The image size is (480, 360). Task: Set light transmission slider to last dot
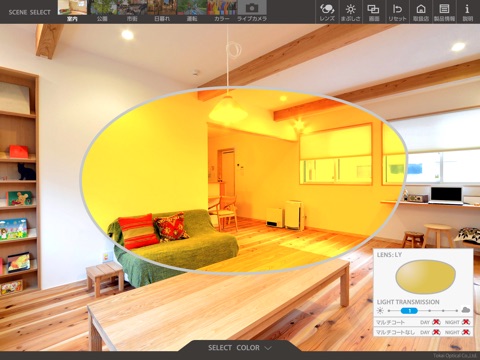[x=457, y=311]
